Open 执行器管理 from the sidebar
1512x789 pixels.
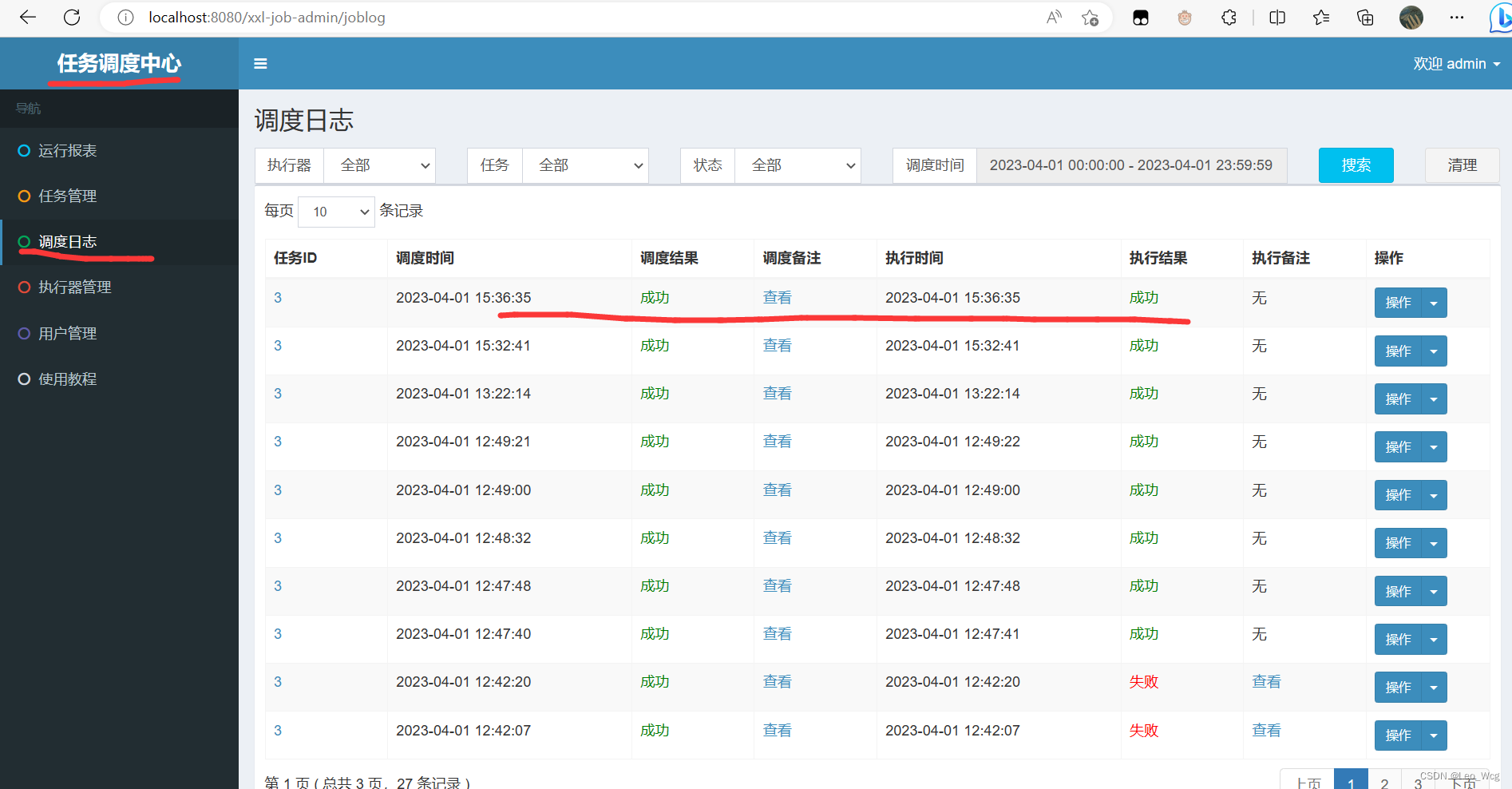click(75, 287)
